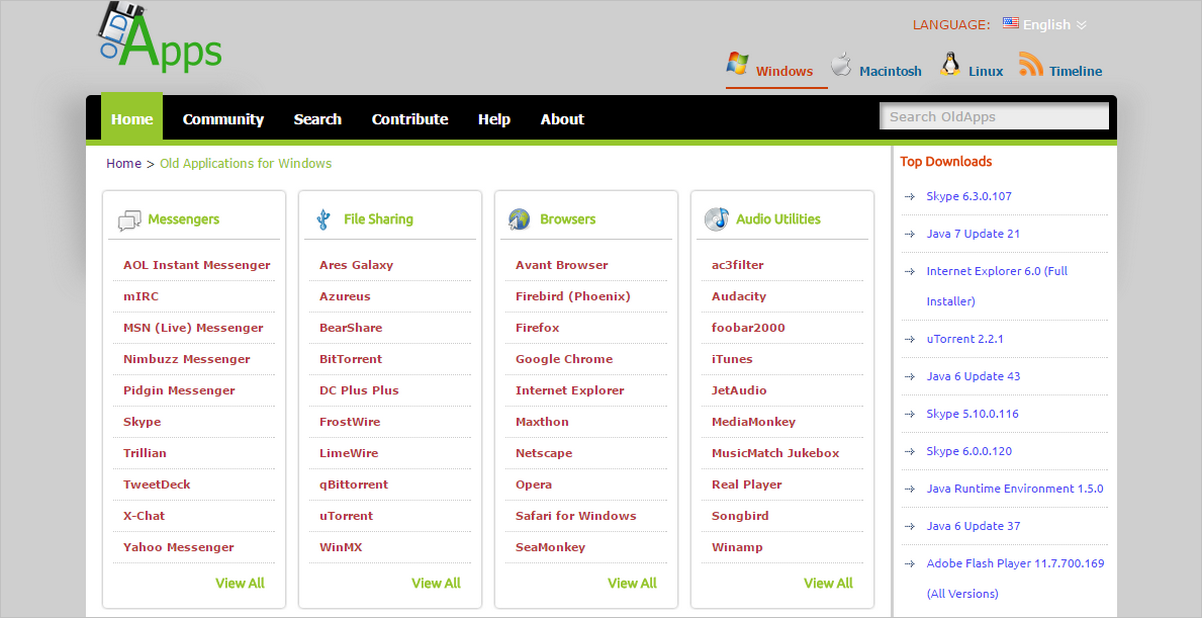
Task: Open Firefox in Browsers list
Action: coord(537,328)
